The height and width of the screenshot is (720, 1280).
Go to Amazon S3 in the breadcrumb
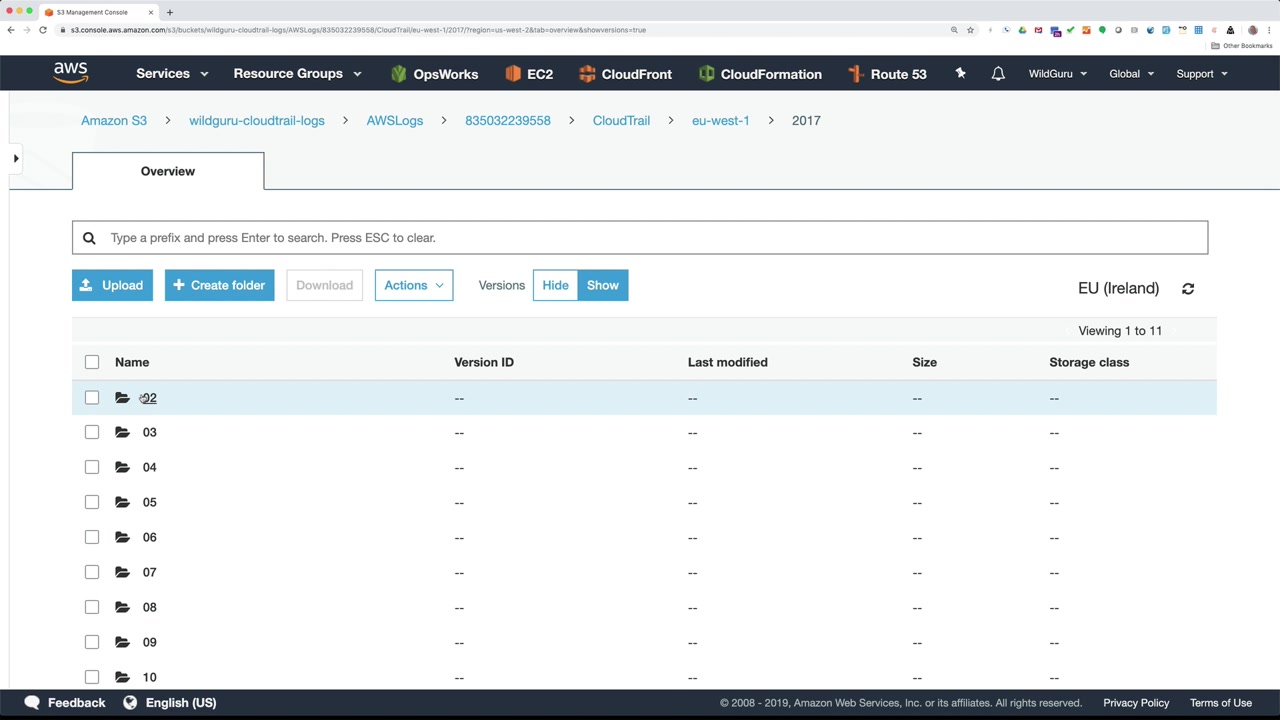click(114, 120)
